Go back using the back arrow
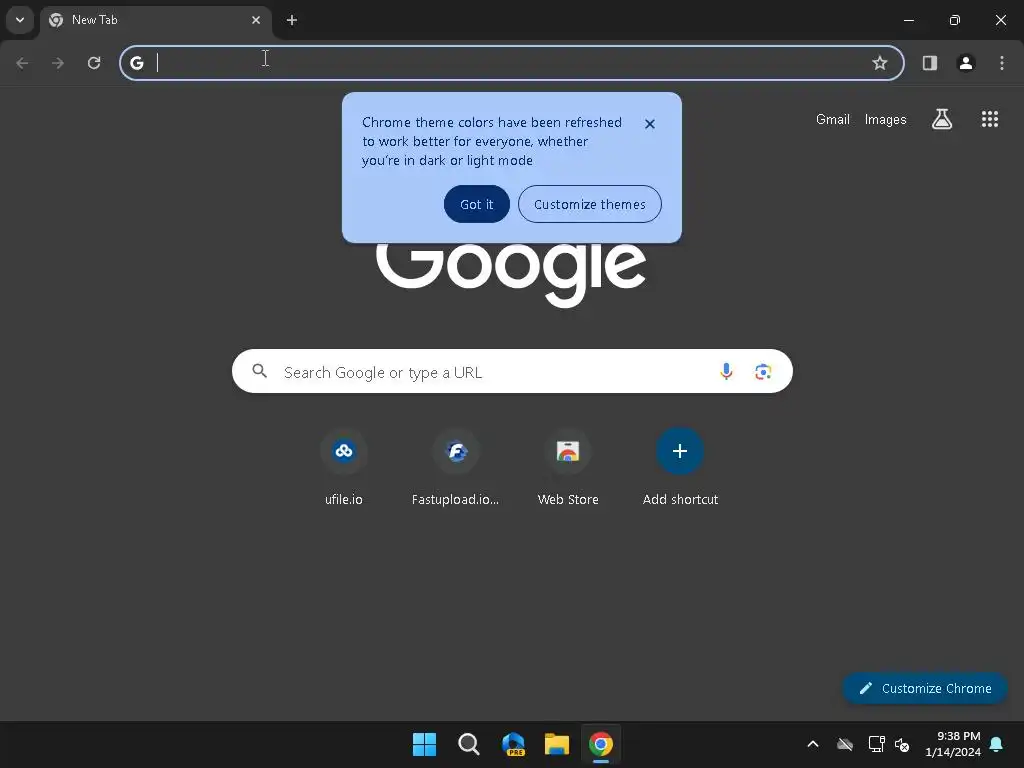The image size is (1024, 768). pos(22,63)
